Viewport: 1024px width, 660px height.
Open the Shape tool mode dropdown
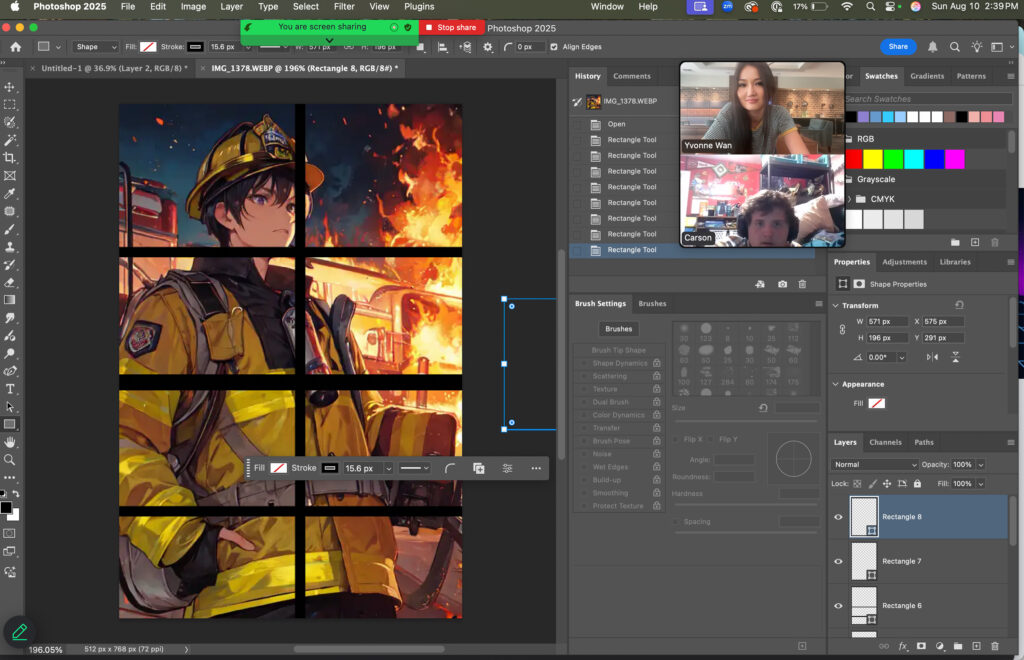pos(96,47)
